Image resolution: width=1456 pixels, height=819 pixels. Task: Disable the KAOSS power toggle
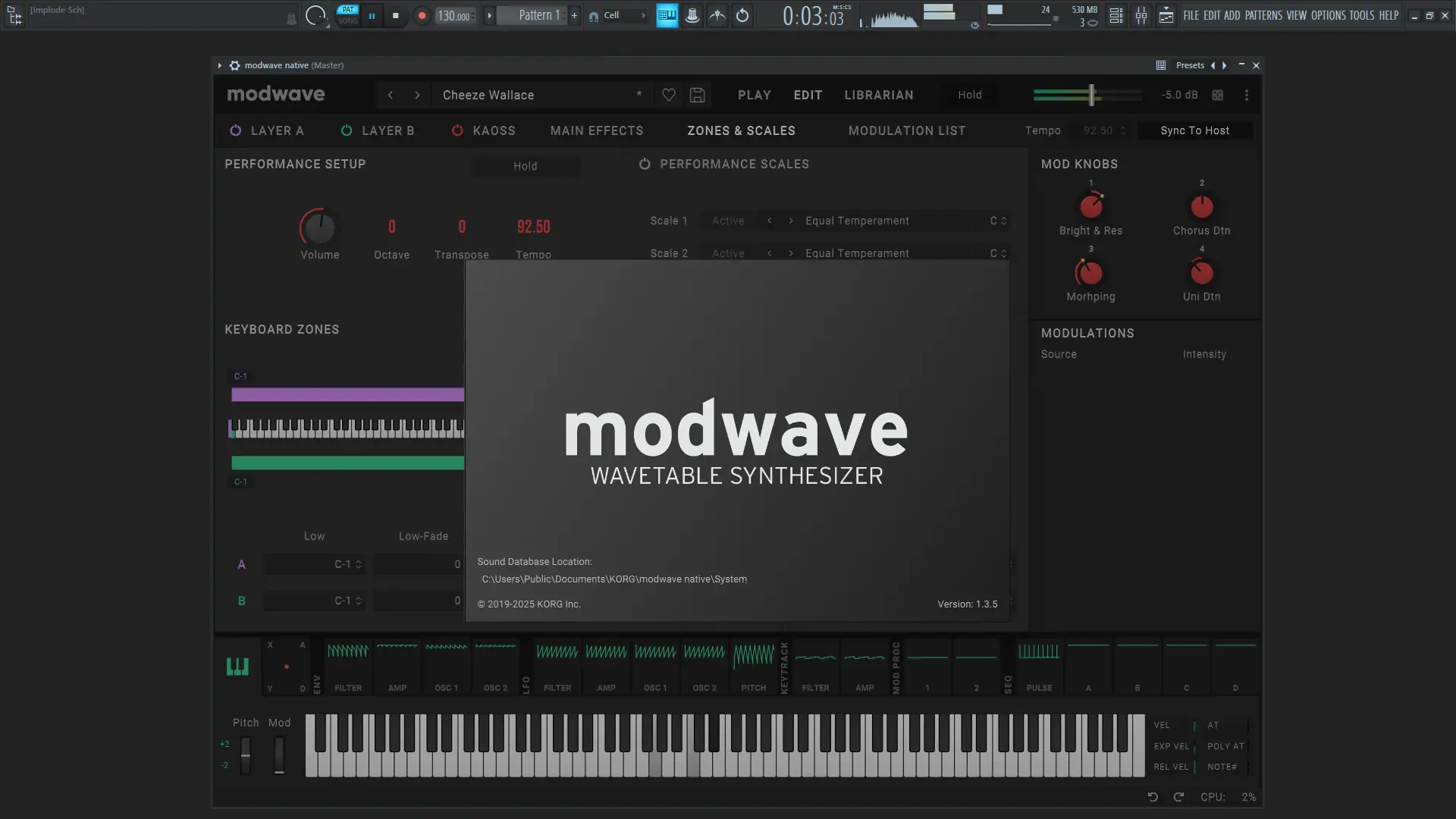click(457, 130)
